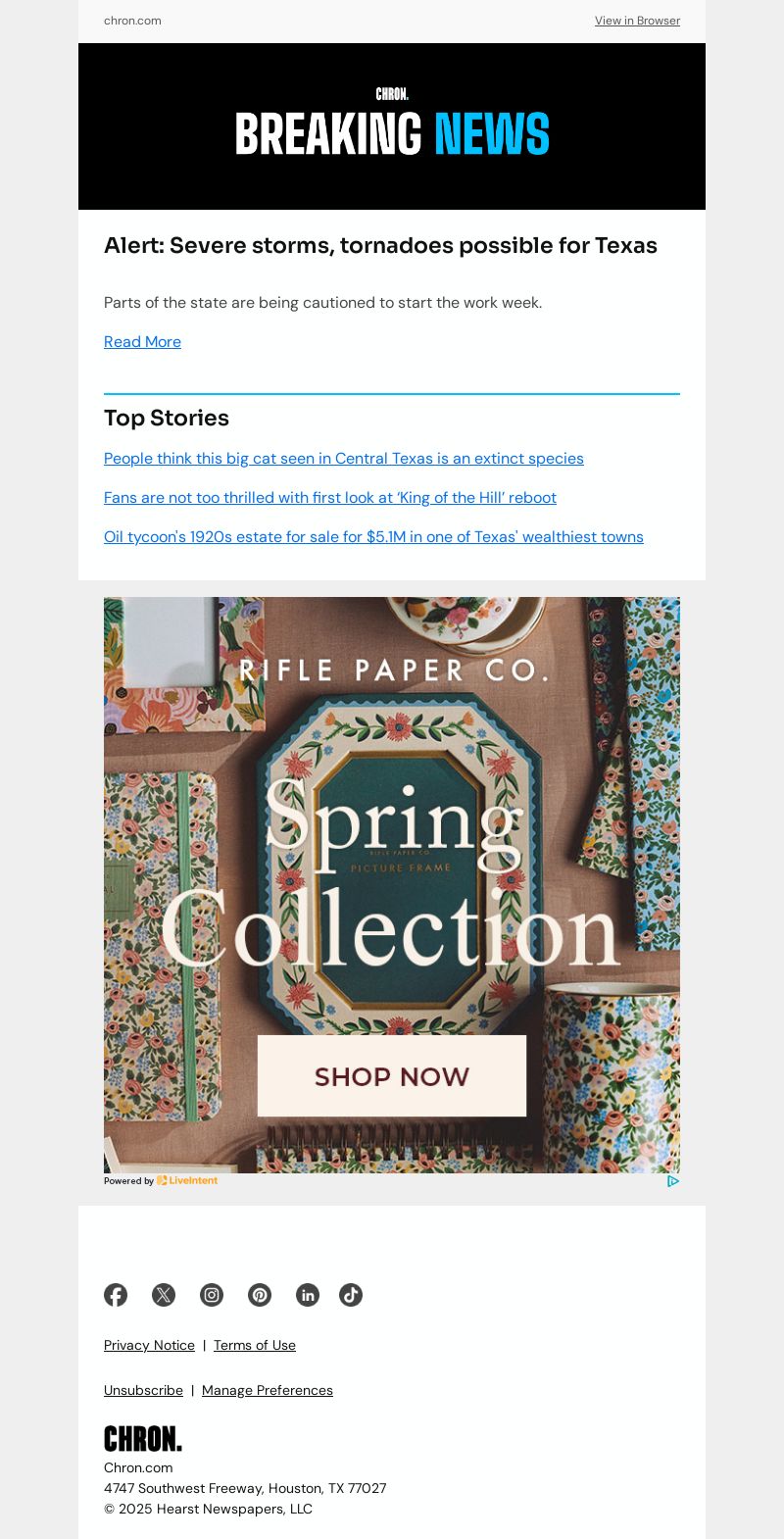Click the Unsubscribe link
The image size is (784, 1539).
click(143, 1390)
